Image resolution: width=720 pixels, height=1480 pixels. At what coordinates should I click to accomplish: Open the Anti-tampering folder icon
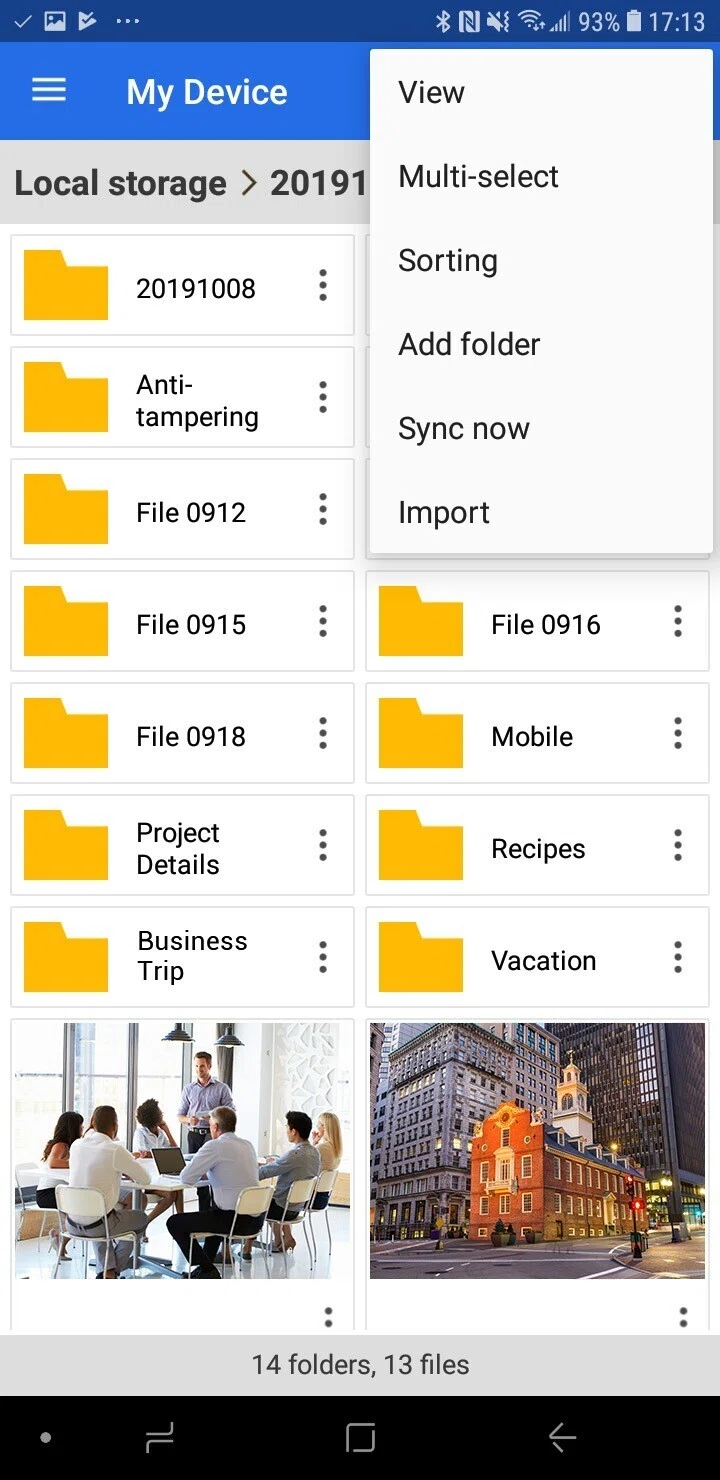pyautogui.click(x=66, y=397)
